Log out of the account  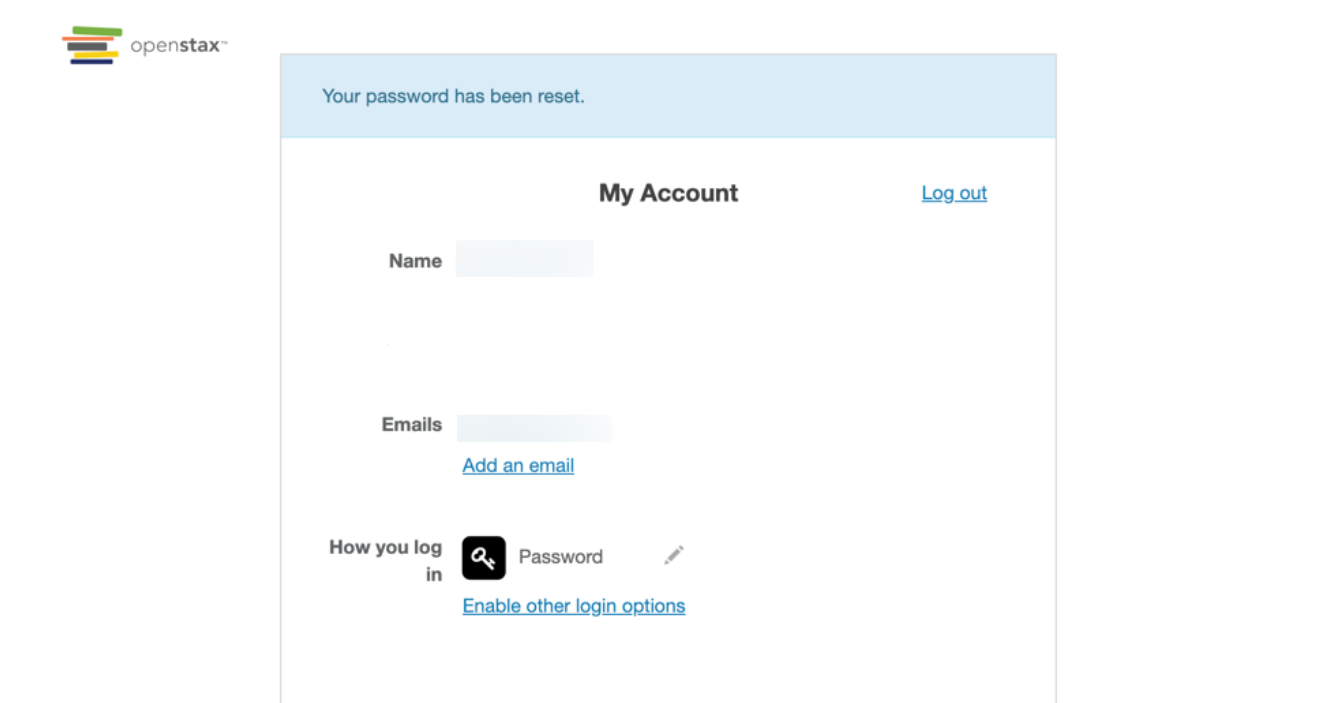click(x=953, y=193)
